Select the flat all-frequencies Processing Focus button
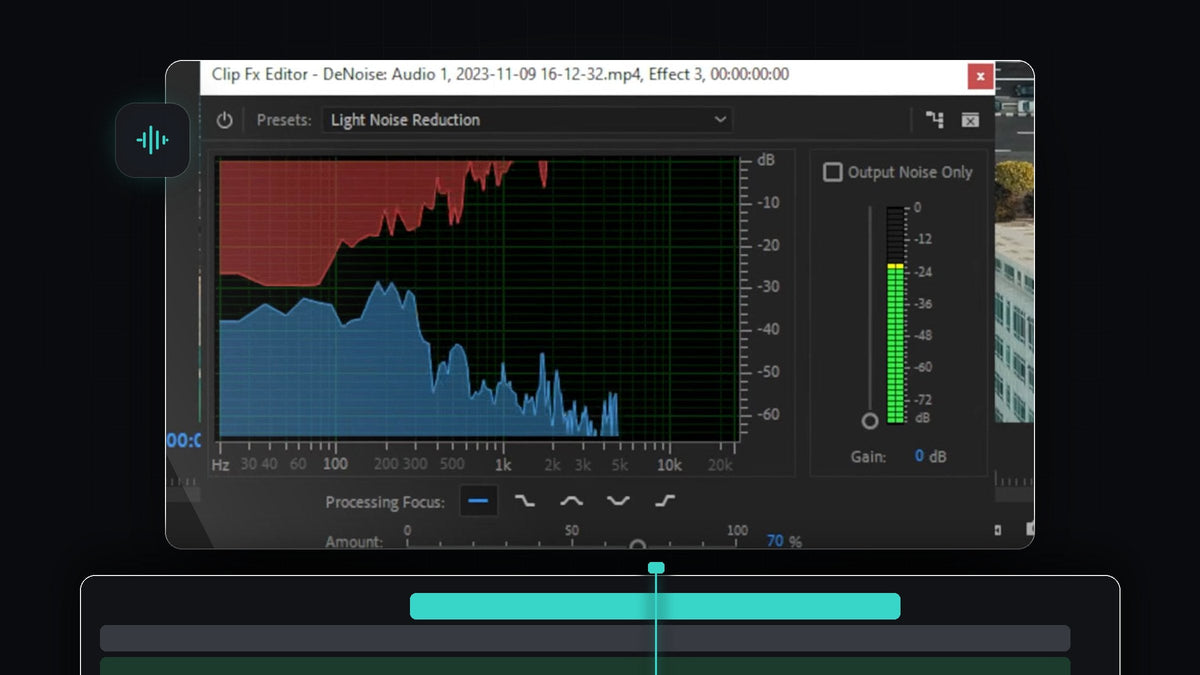The image size is (1200, 675). pyautogui.click(x=479, y=501)
